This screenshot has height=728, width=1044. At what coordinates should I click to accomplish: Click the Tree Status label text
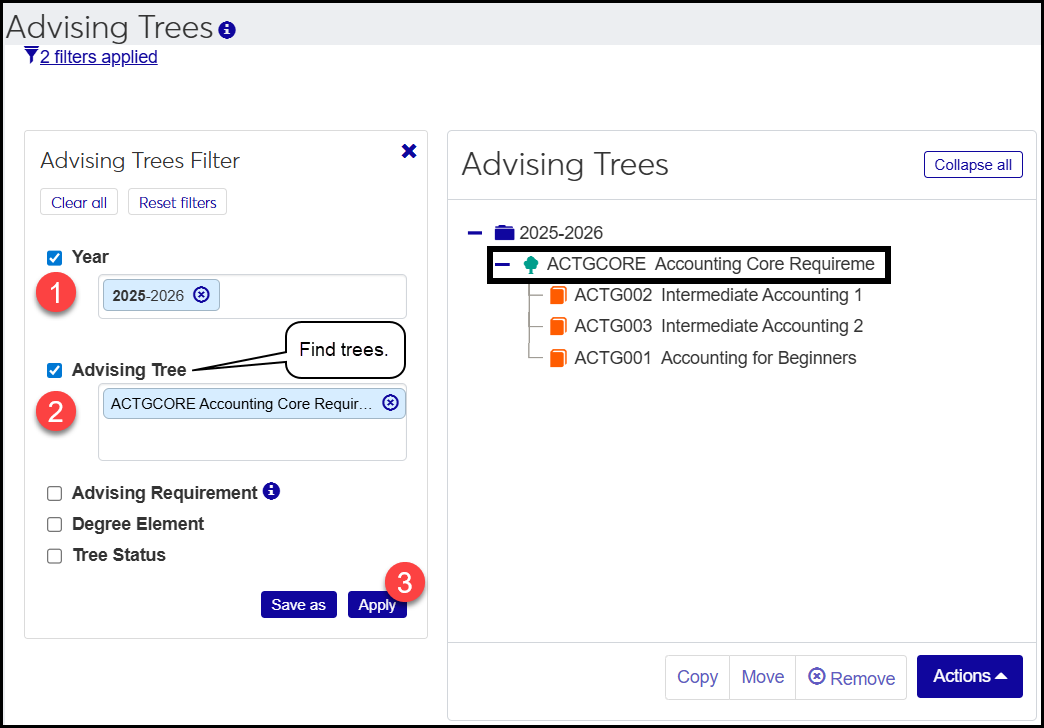[119, 555]
